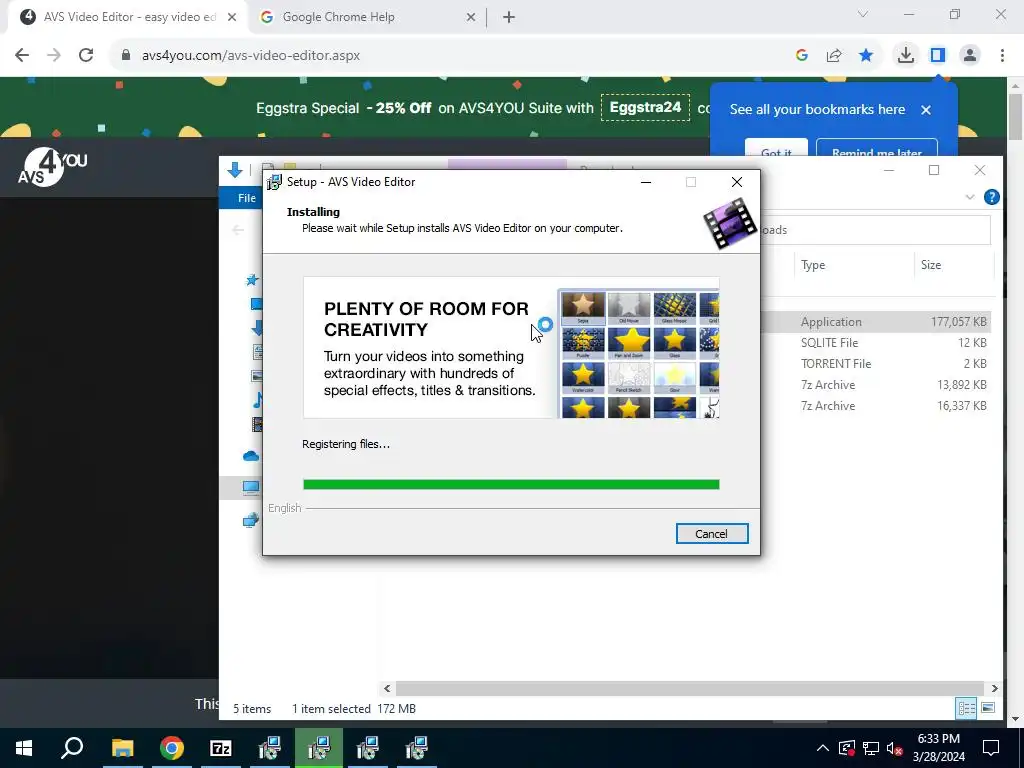Open Windows taskbar search
This screenshot has width=1024, height=768.
point(72,748)
